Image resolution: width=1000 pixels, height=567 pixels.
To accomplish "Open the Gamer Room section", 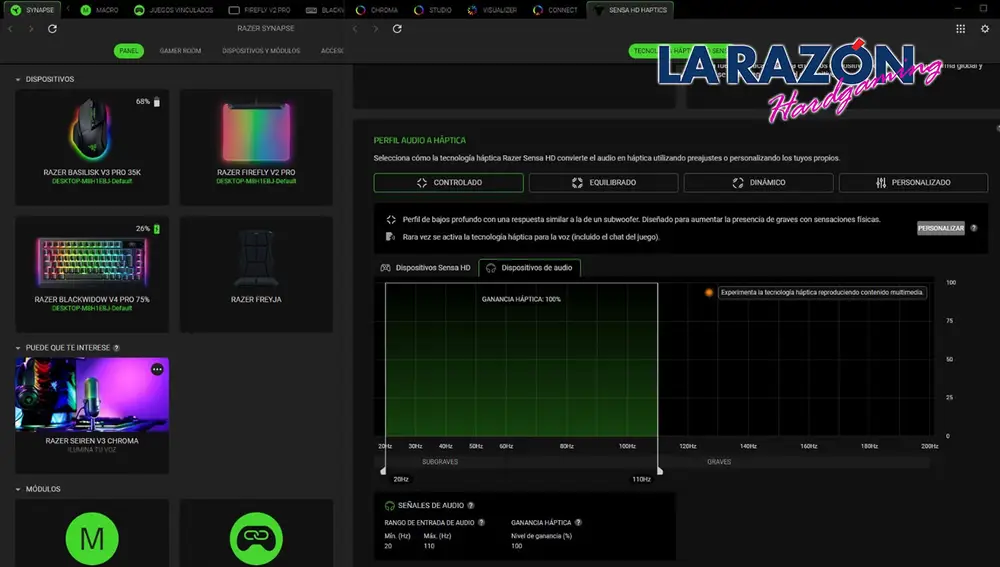I will (x=180, y=51).
